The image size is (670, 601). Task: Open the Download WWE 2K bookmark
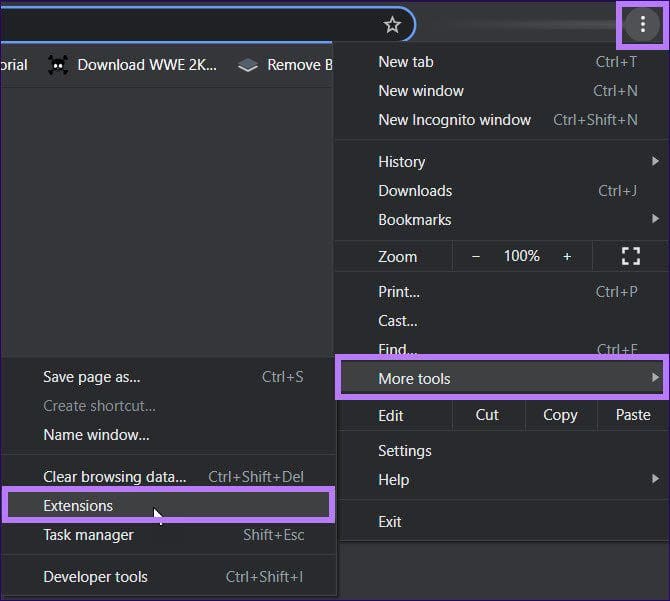point(132,65)
